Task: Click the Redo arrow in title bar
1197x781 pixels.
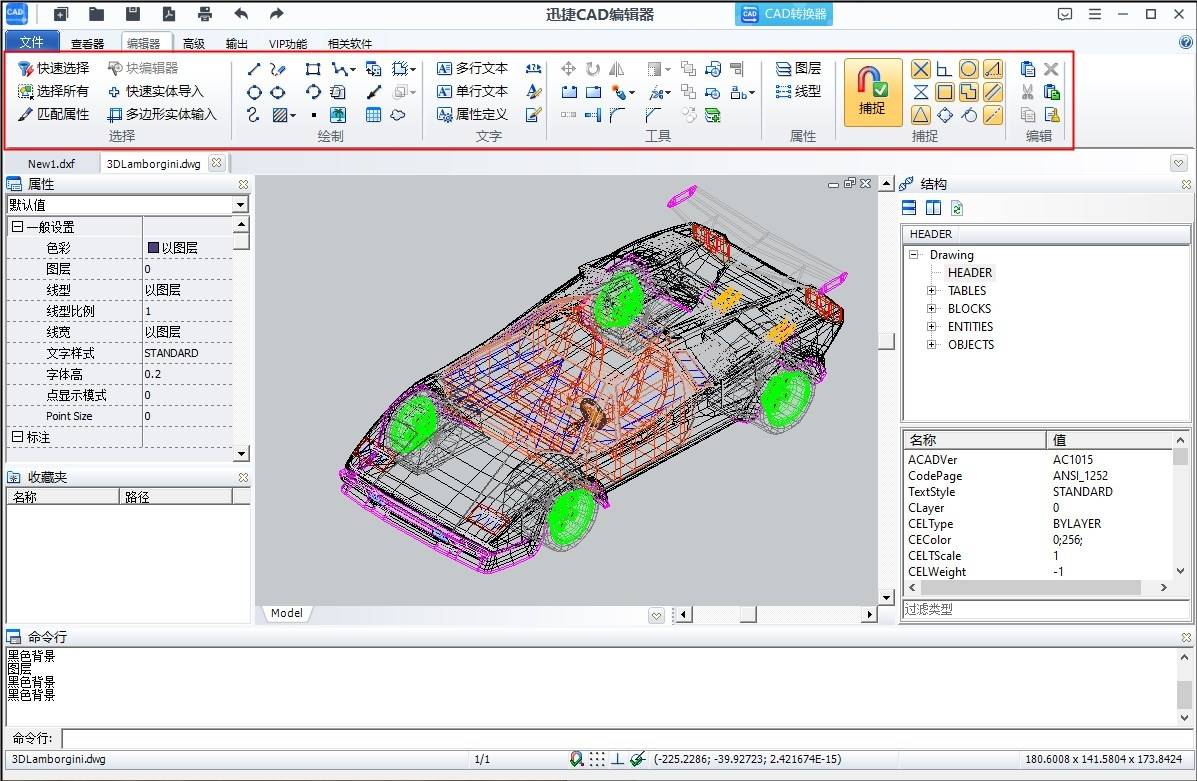Action: coord(276,14)
